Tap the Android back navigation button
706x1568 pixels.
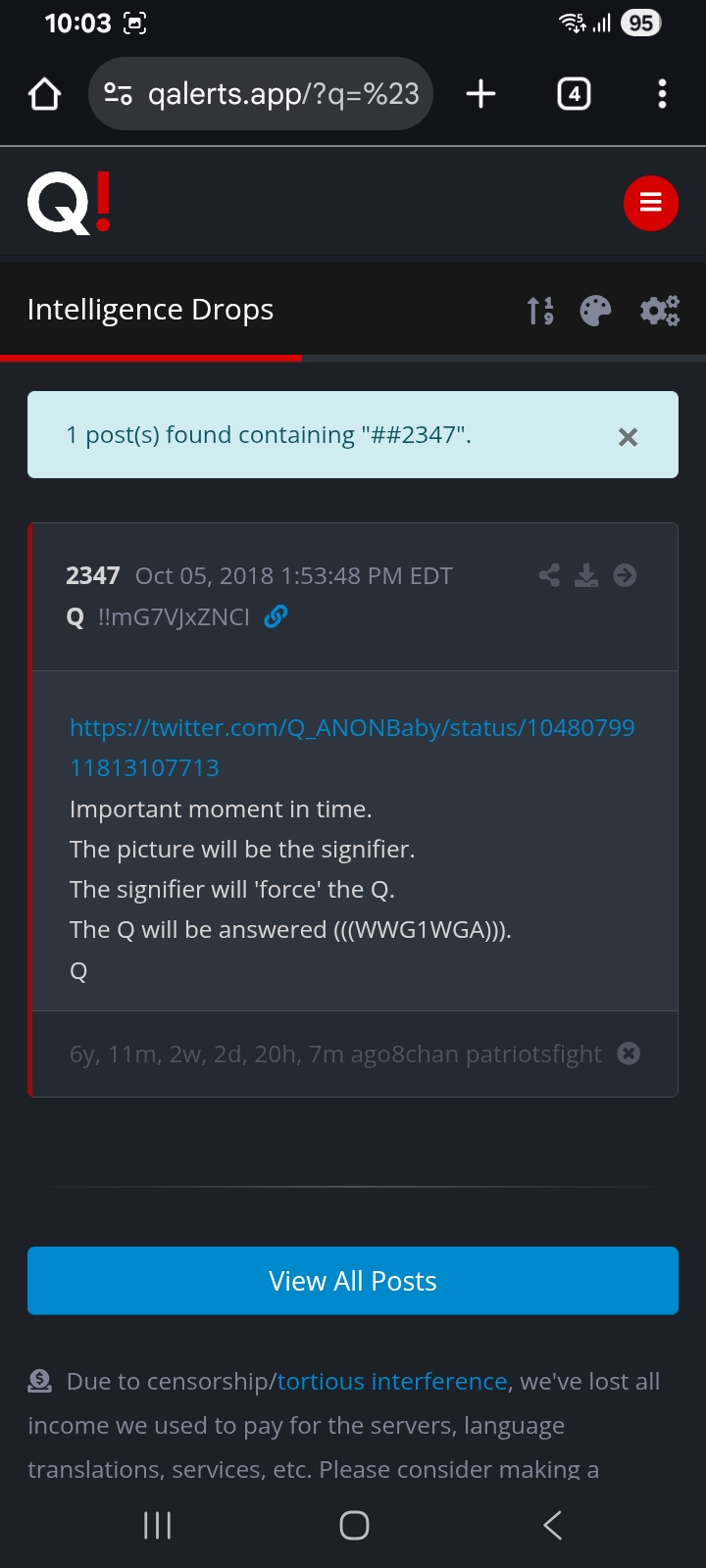(x=552, y=1525)
